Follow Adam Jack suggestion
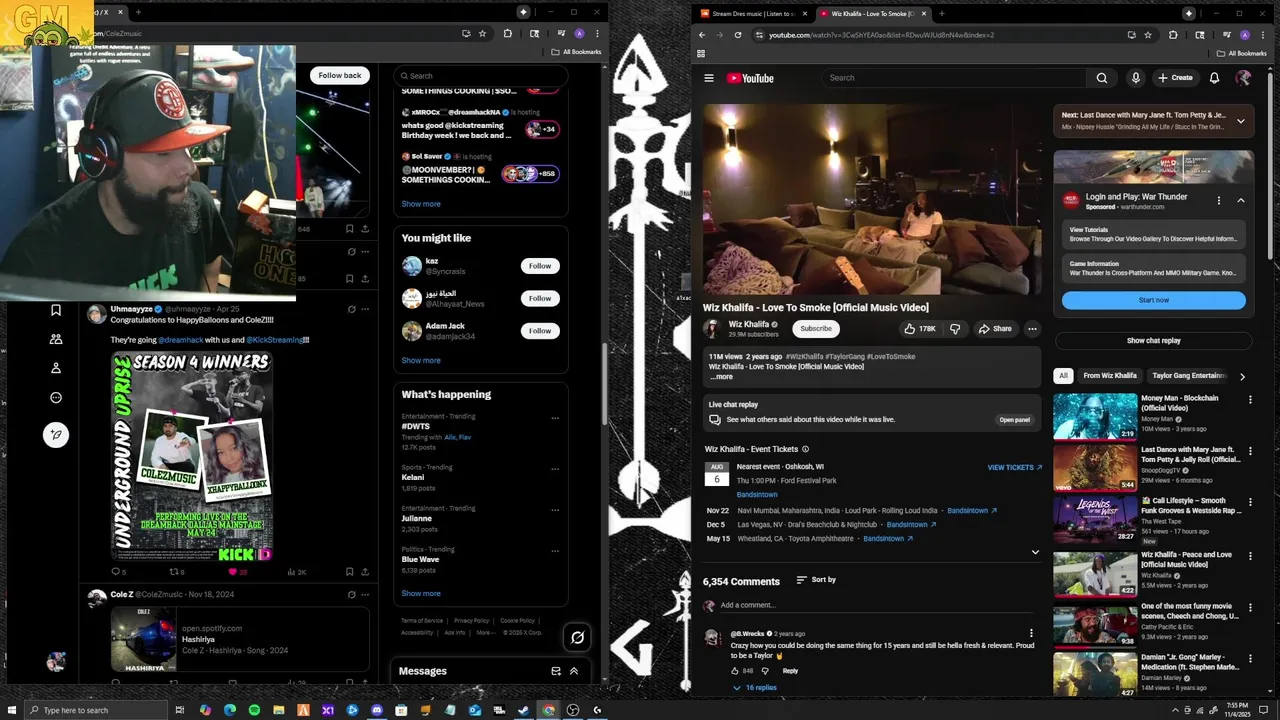The image size is (1280, 720). (540, 331)
